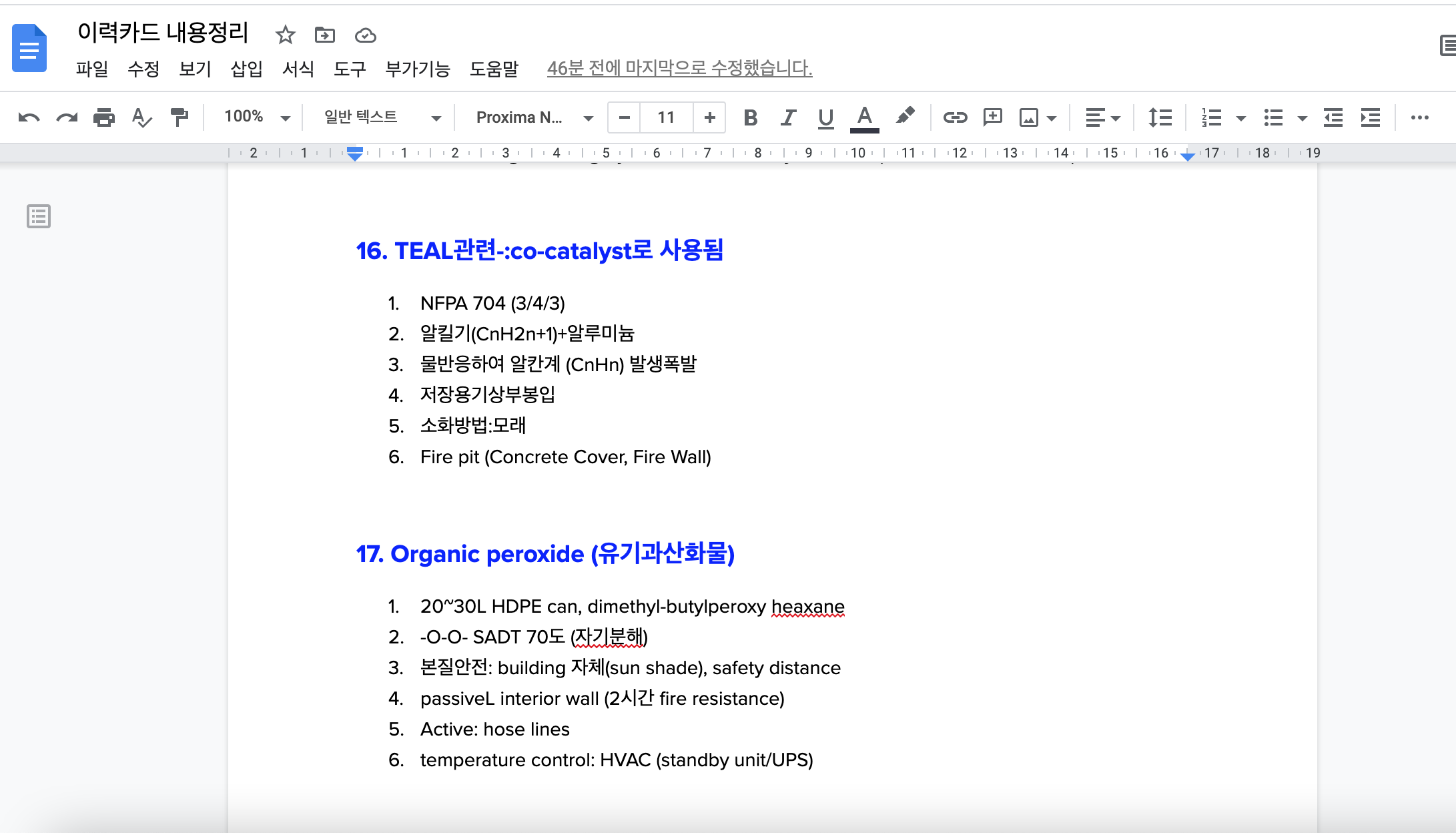
Task: Increase font size with plus button
Action: (x=709, y=117)
